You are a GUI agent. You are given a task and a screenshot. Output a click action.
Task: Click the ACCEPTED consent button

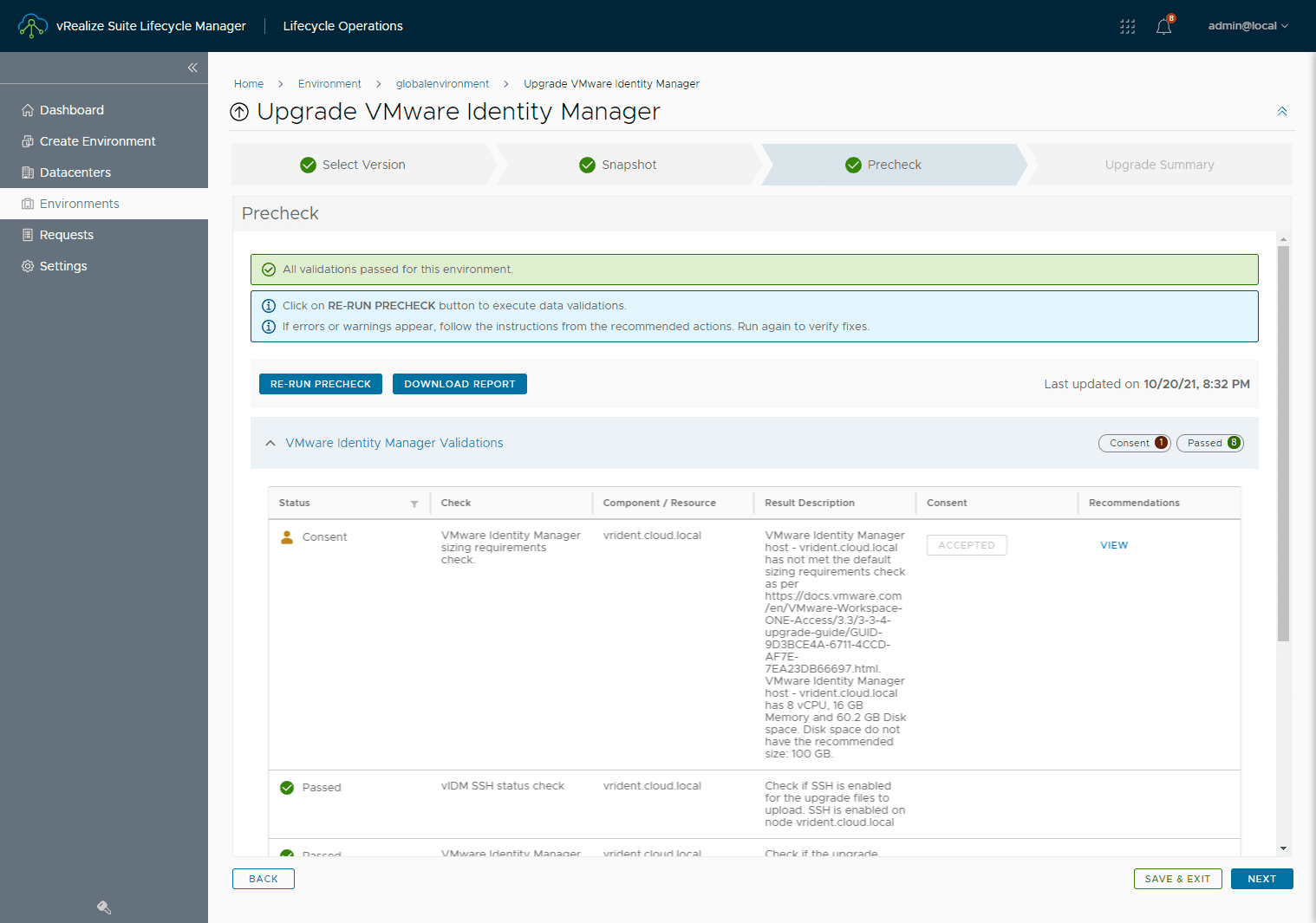[967, 545]
